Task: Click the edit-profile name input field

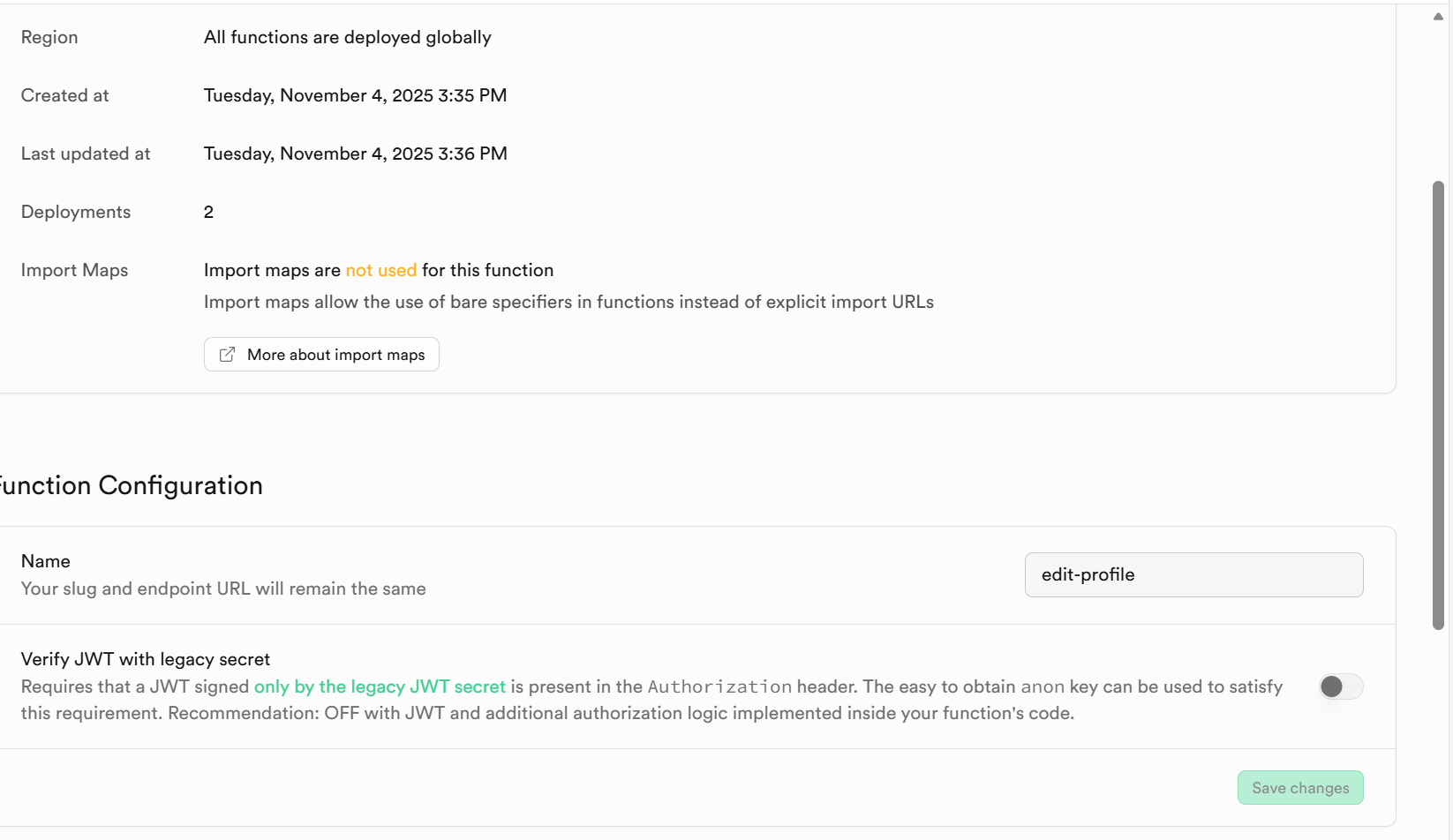Action: (1193, 575)
